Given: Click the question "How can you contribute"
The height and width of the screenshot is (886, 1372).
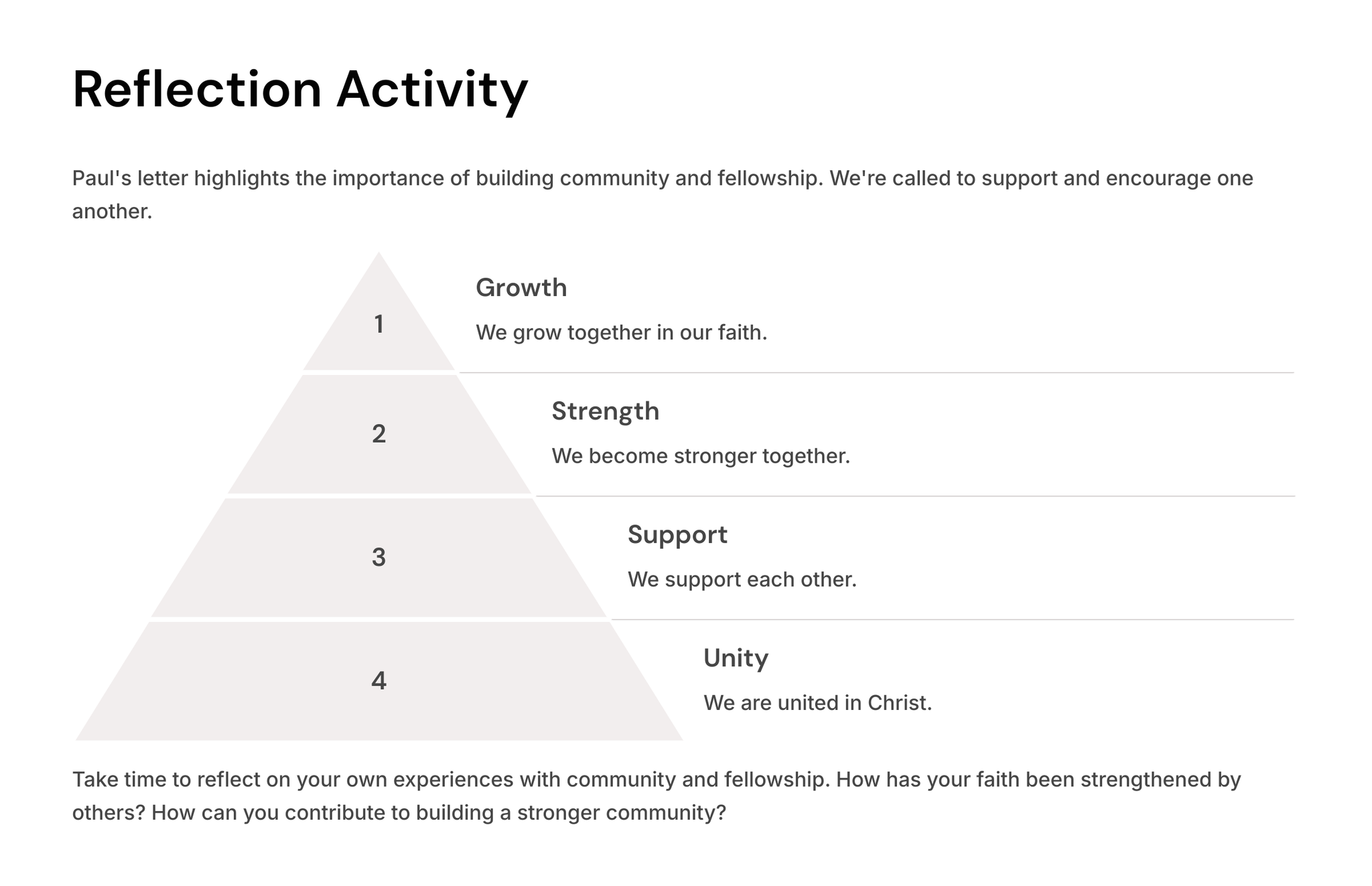Looking at the screenshot, I should 439,812.
